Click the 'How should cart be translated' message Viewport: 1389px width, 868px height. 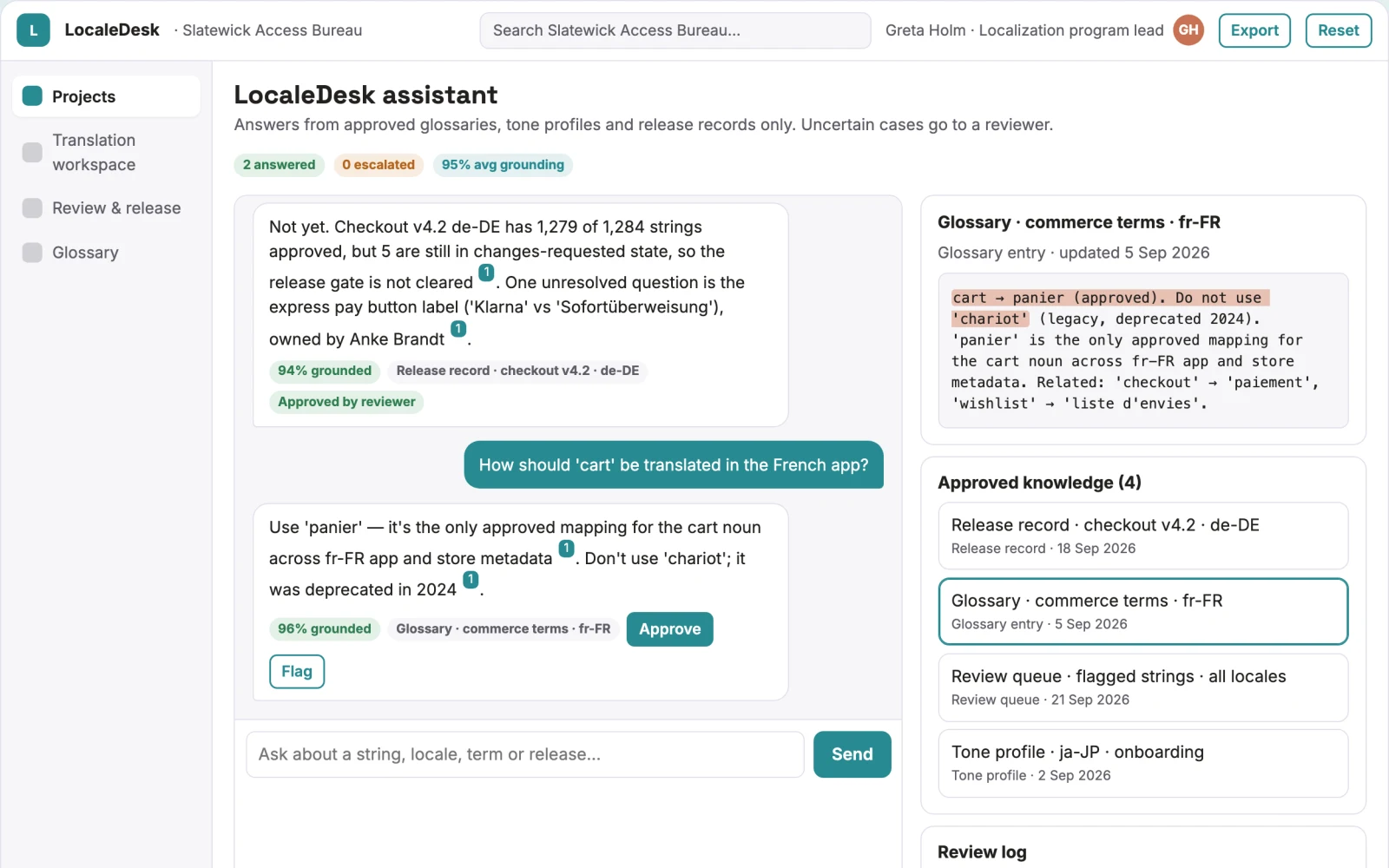[674, 465]
